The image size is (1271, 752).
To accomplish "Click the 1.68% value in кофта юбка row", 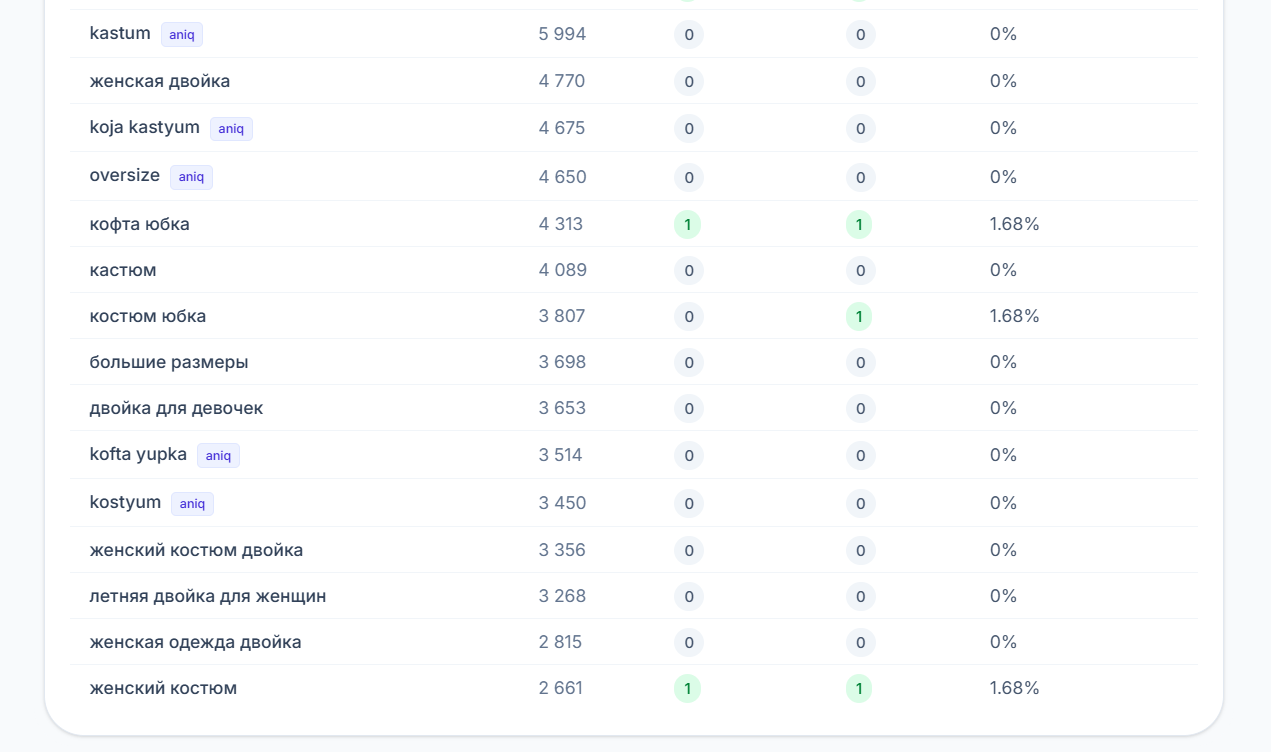I will point(1015,224).
